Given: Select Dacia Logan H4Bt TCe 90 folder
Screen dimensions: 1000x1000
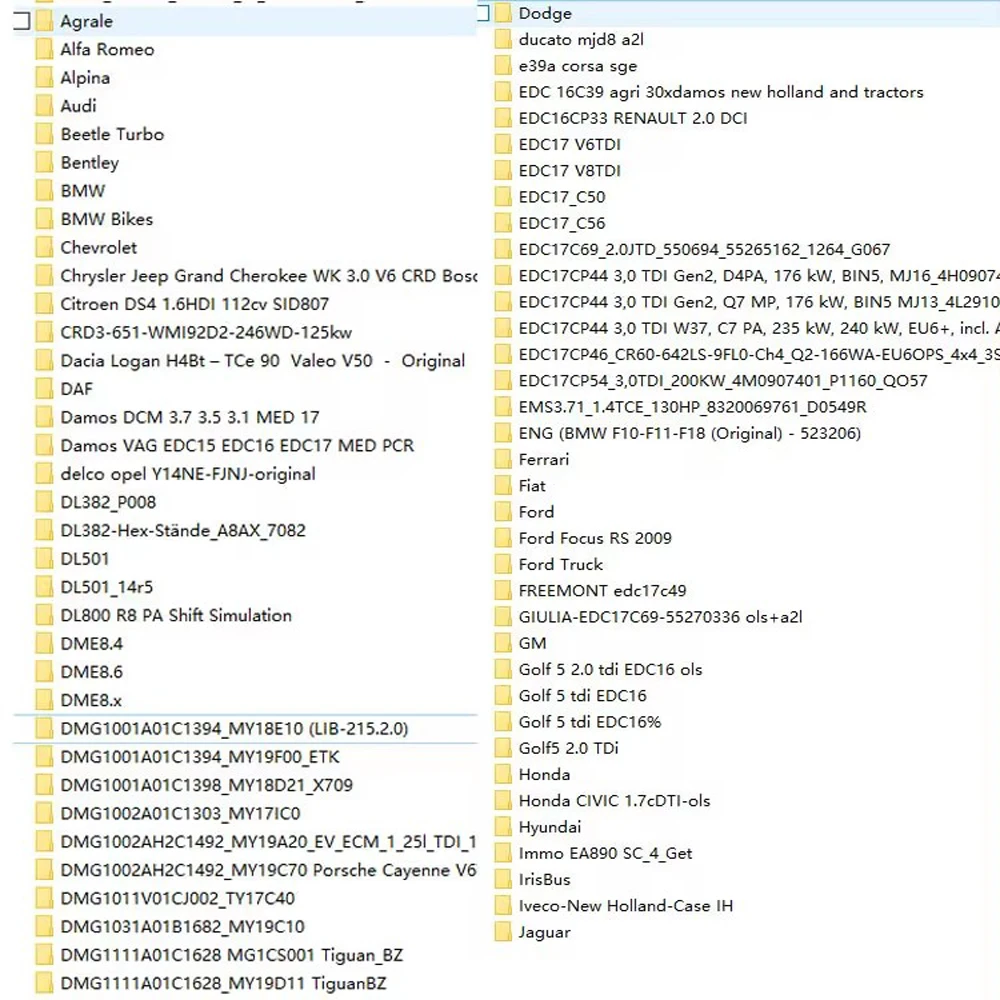Looking at the screenshot, I should point(263,361).
